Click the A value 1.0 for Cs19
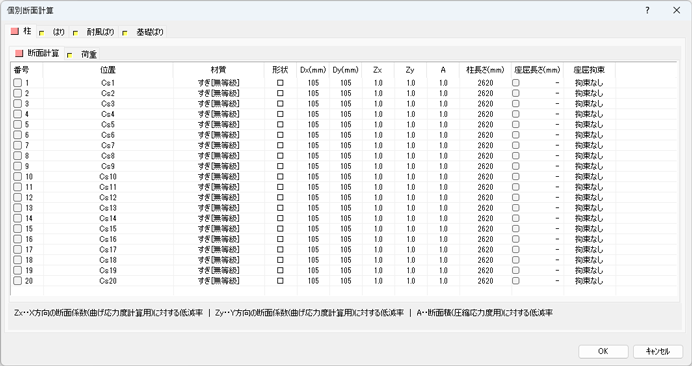 [x=443, y=270]
